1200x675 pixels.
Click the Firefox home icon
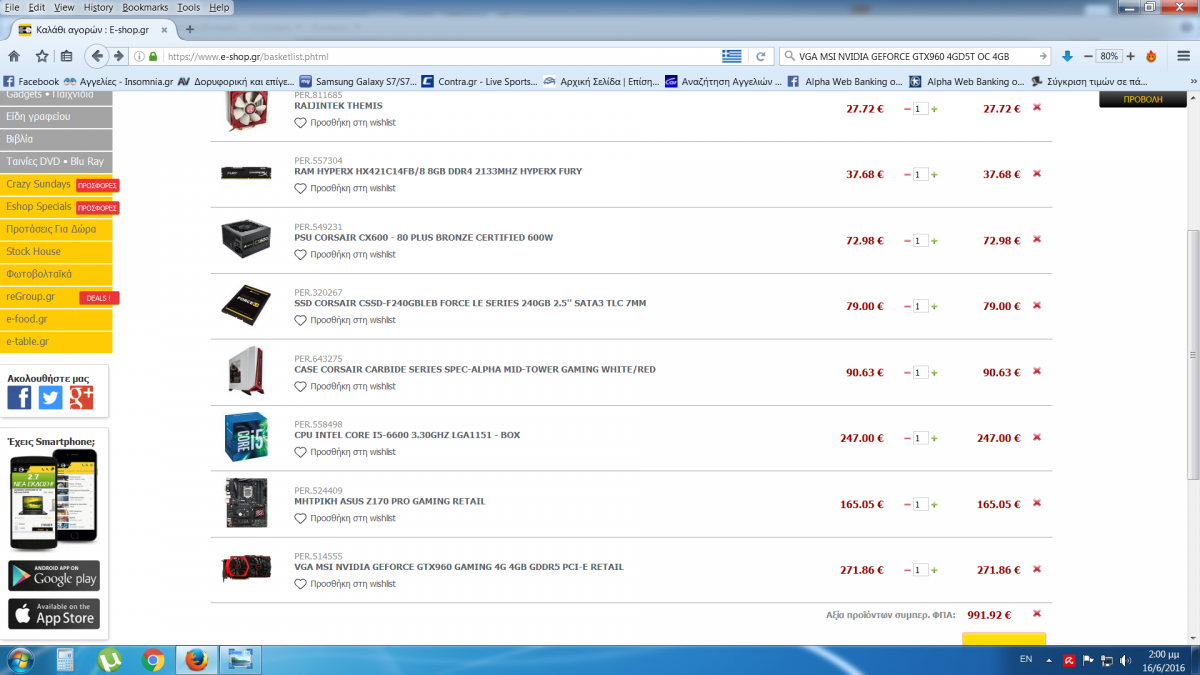(14, 56)
